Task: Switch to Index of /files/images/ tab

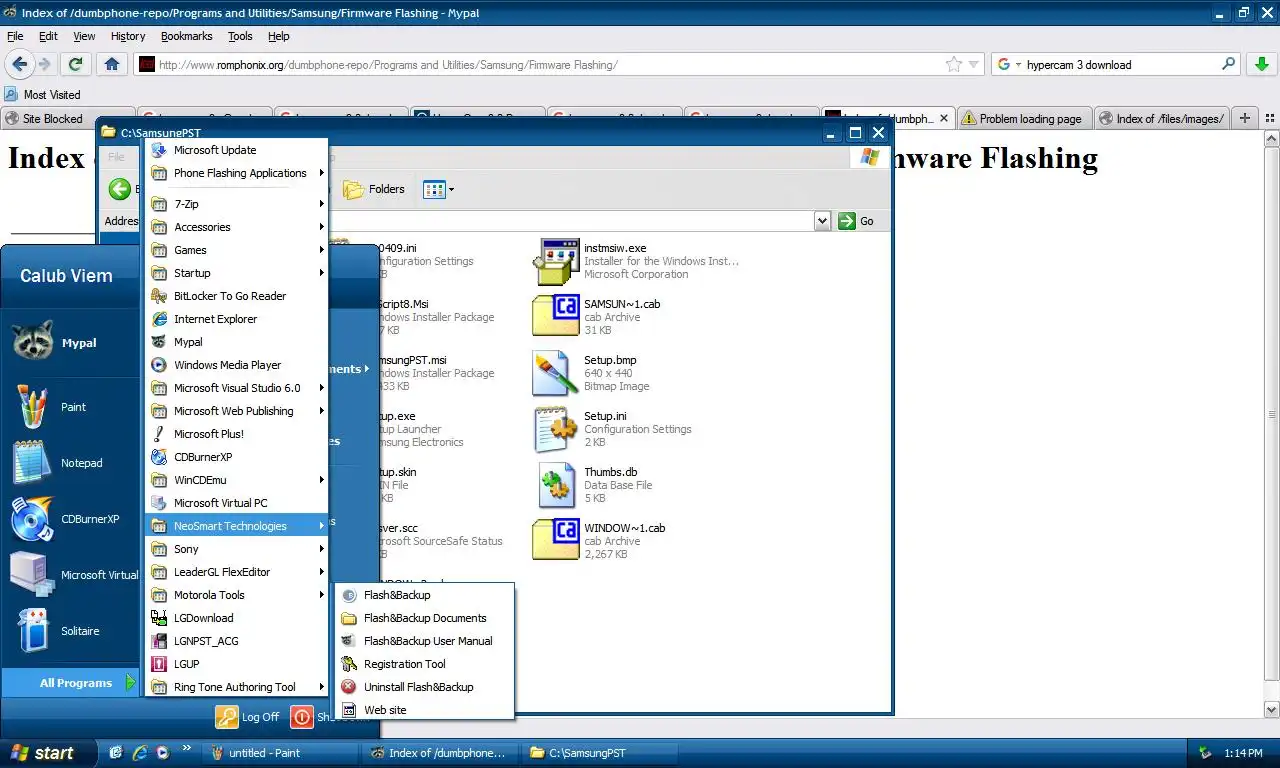Action: click(1161, 118)
